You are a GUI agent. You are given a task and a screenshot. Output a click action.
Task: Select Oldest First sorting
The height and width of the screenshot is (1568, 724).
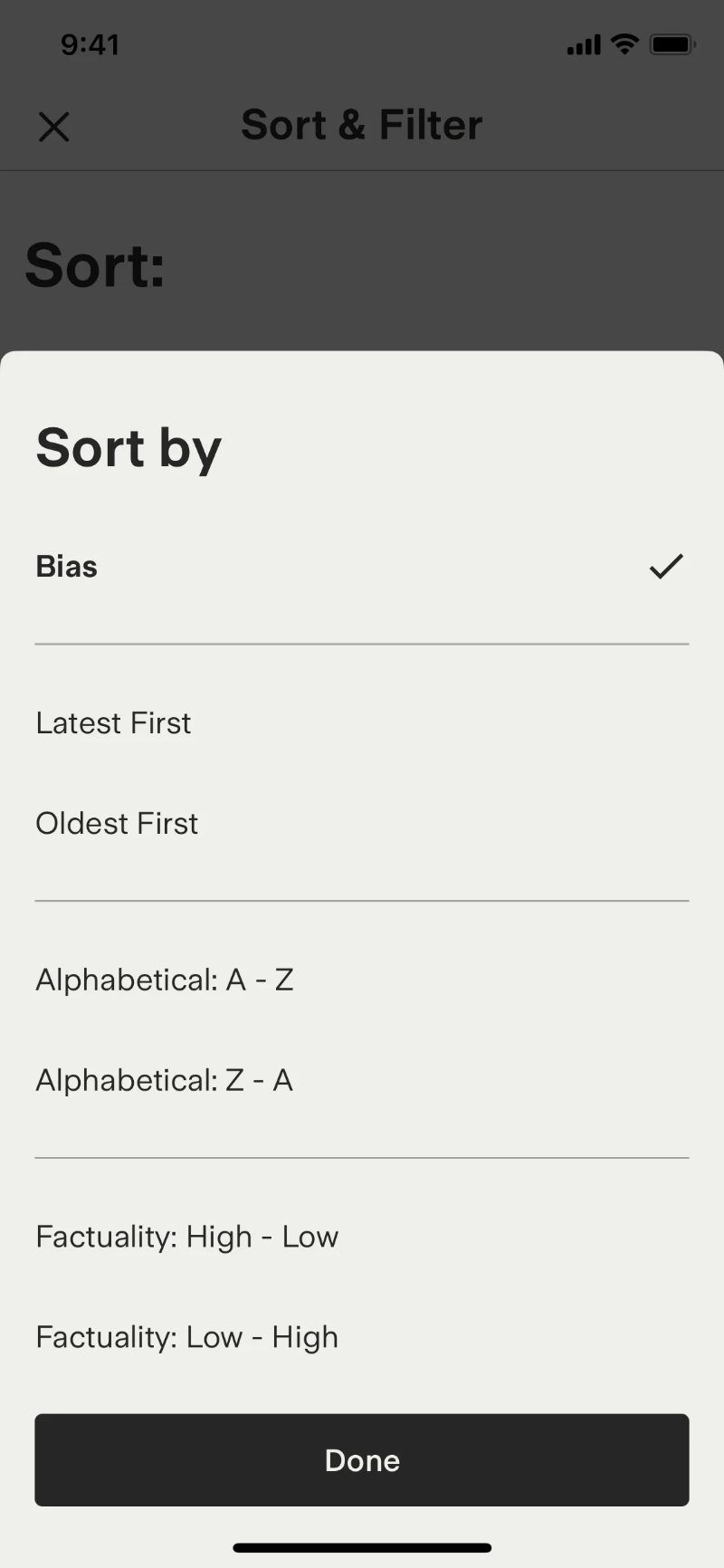(117, 823)
